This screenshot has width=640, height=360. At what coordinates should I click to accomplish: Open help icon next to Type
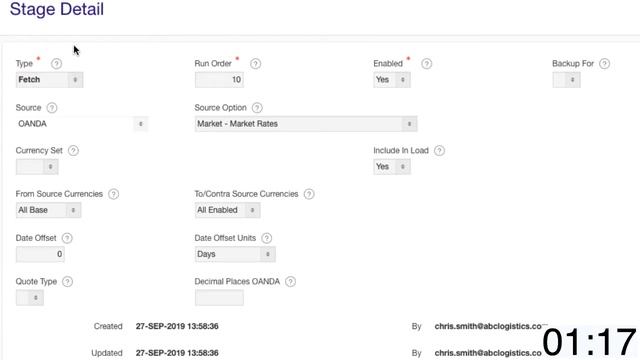pos(56,64)
